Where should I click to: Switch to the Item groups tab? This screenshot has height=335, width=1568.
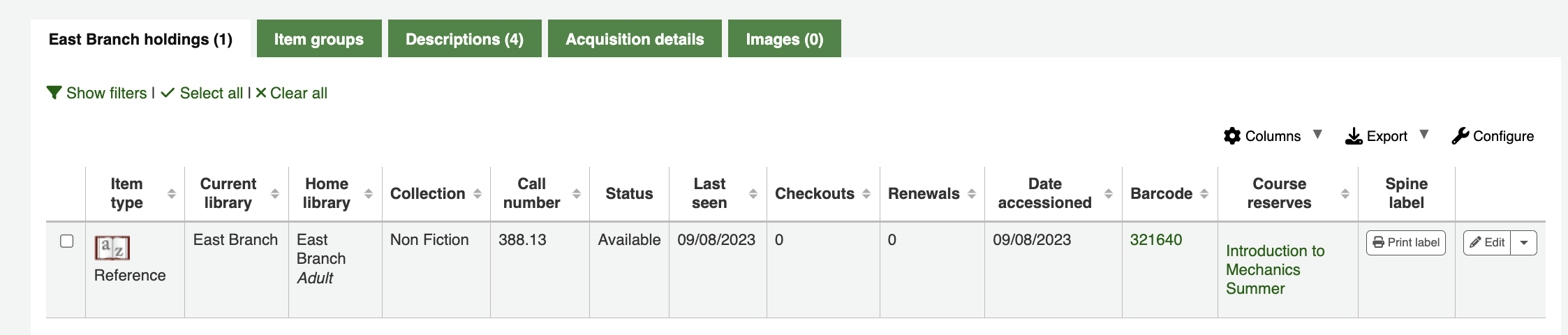coord(318,39)
